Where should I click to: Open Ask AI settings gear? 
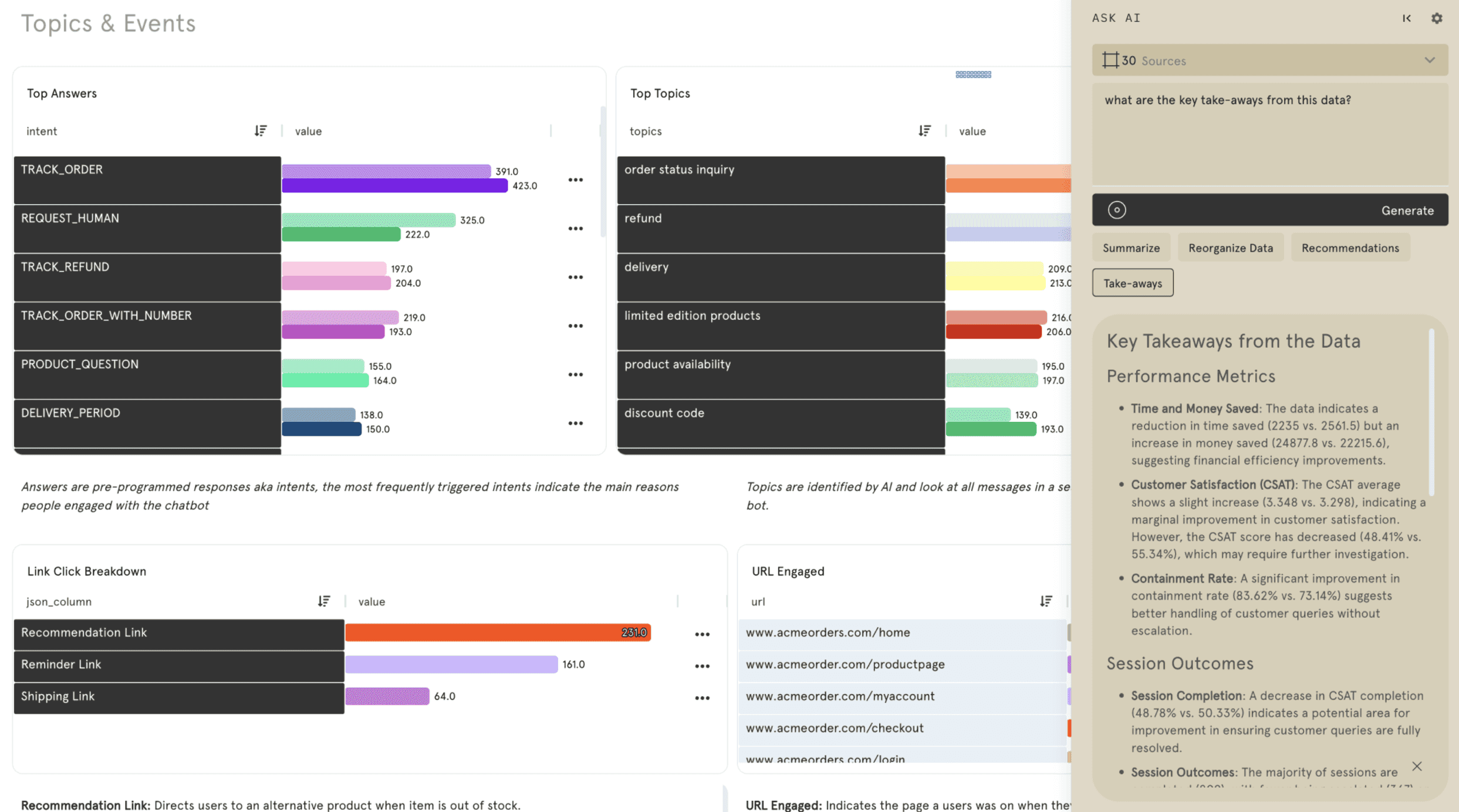pyautogui.click(x=1436, y=18)
